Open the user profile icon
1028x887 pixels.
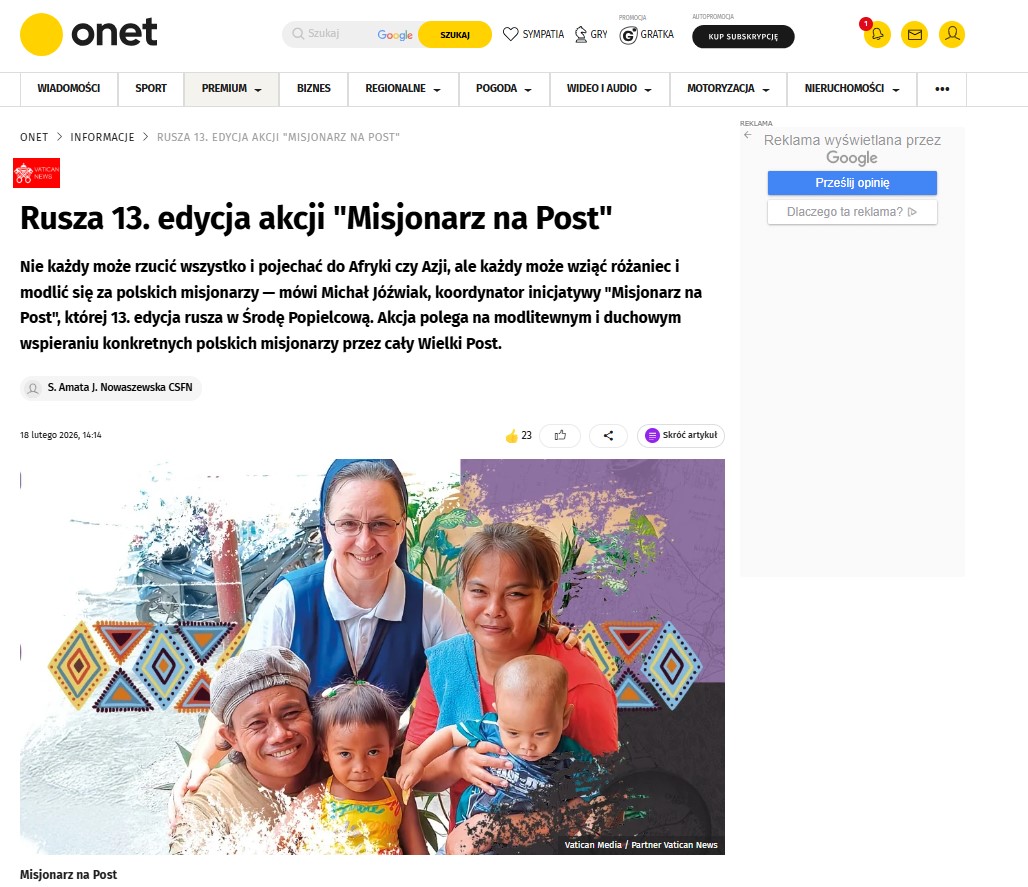tap(952, 34)
